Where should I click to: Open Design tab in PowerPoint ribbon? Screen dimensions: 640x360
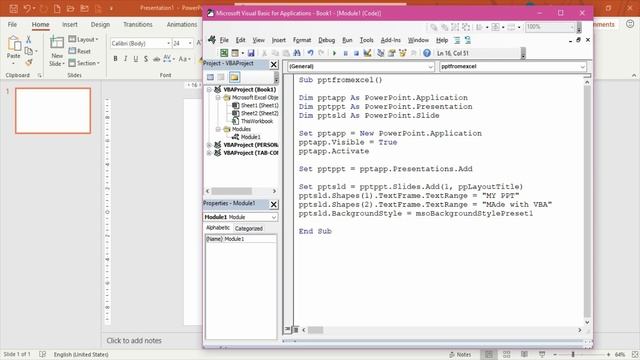click(100, 24)
